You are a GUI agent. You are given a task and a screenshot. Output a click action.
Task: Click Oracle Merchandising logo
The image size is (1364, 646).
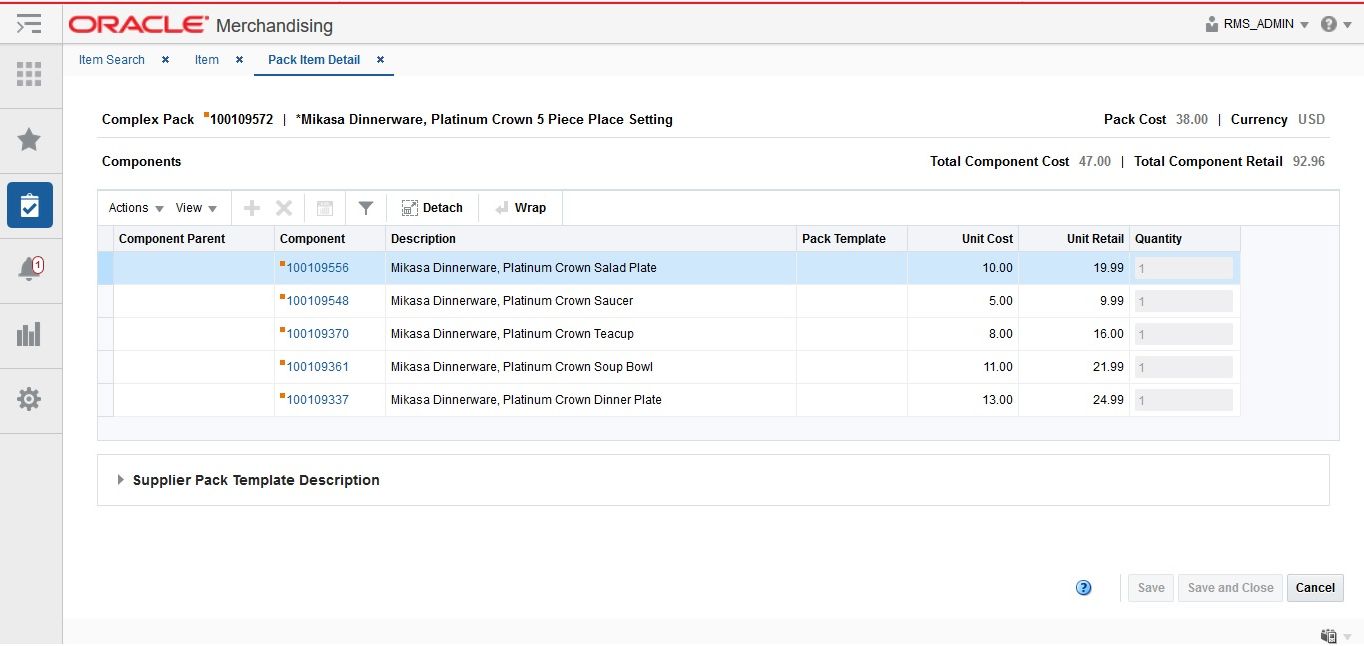(x=201, y=25)
